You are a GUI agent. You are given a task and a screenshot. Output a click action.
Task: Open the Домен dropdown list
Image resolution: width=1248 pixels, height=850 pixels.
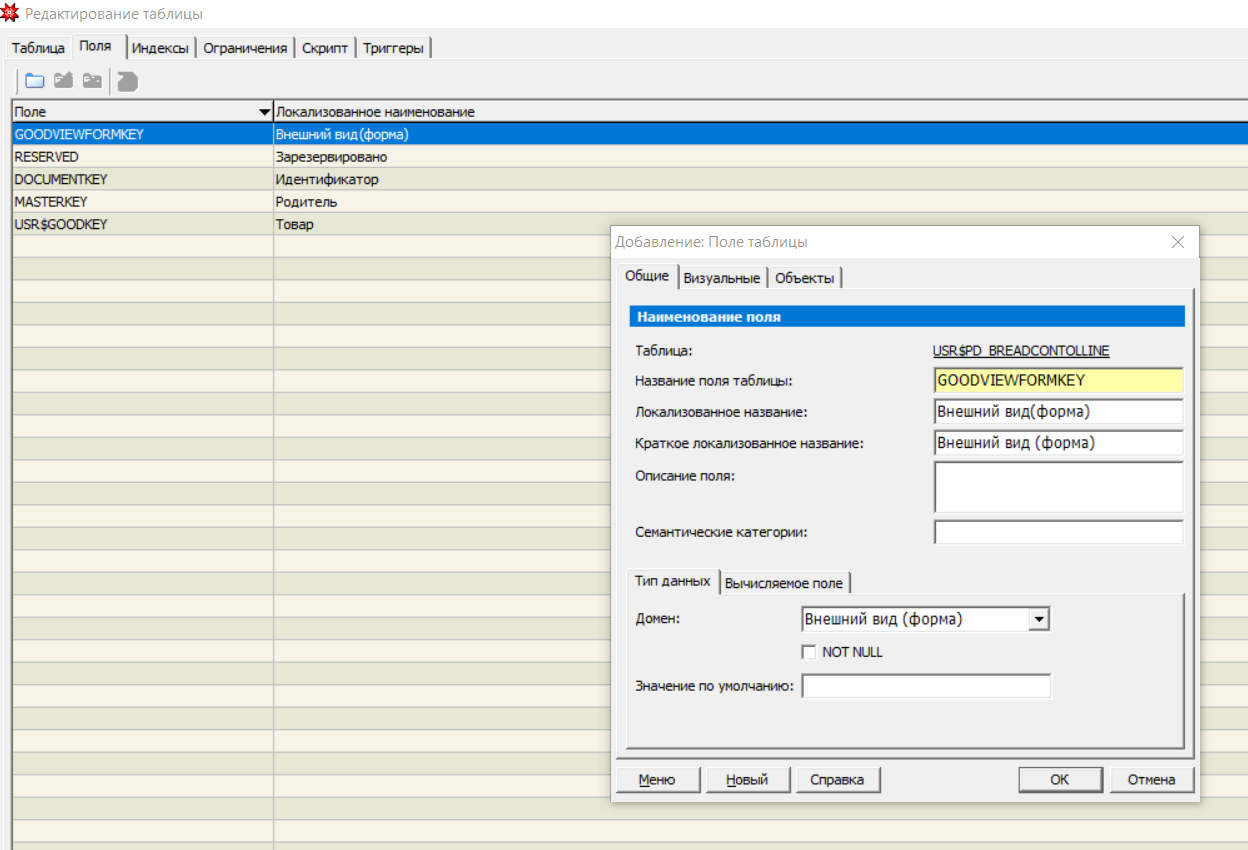[x=1039, y=620]
